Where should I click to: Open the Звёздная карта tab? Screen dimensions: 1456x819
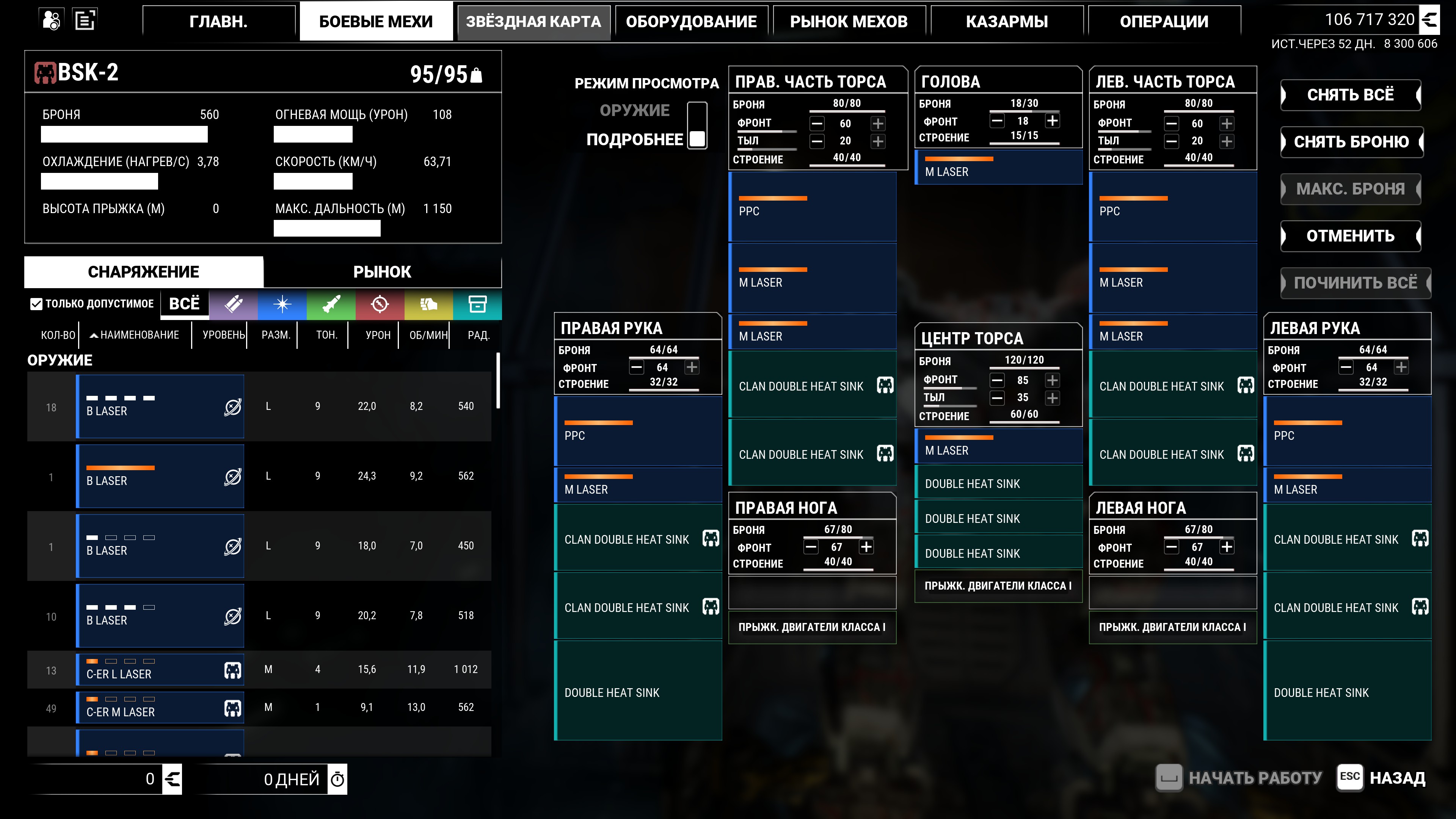pos(533,22)
